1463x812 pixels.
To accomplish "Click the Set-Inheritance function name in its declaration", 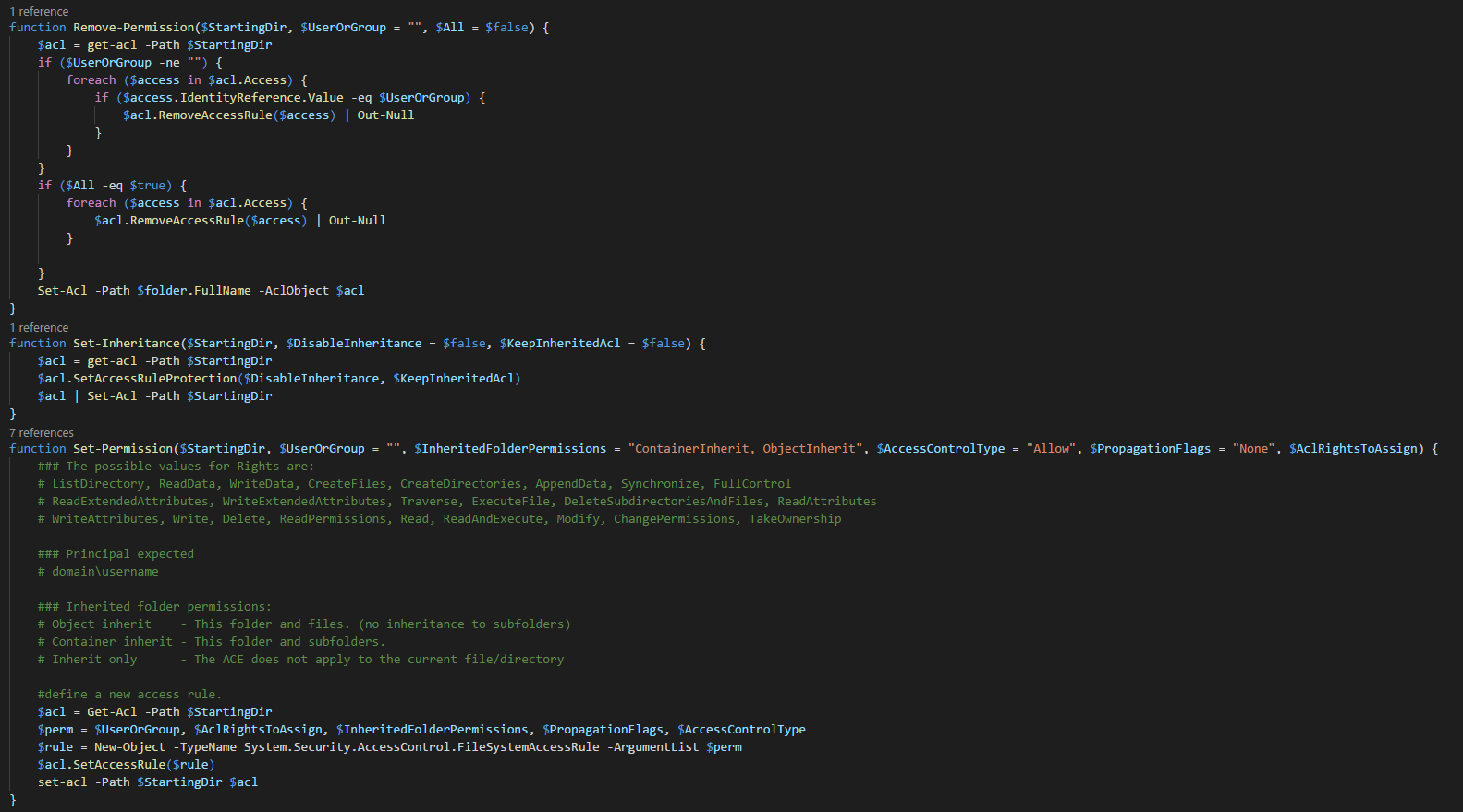I will [x=124, y=344].
